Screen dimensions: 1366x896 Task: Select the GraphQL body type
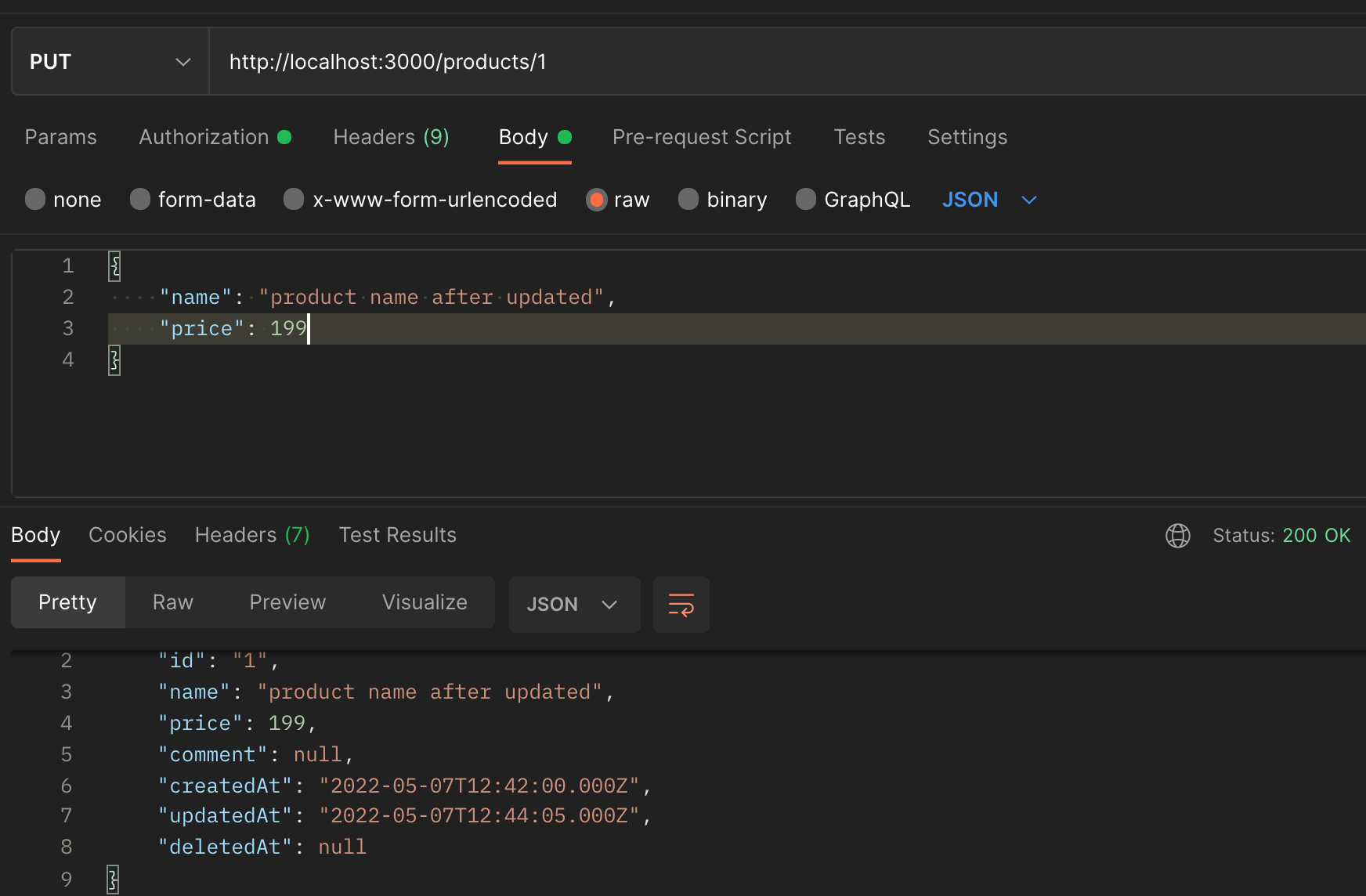806,199
